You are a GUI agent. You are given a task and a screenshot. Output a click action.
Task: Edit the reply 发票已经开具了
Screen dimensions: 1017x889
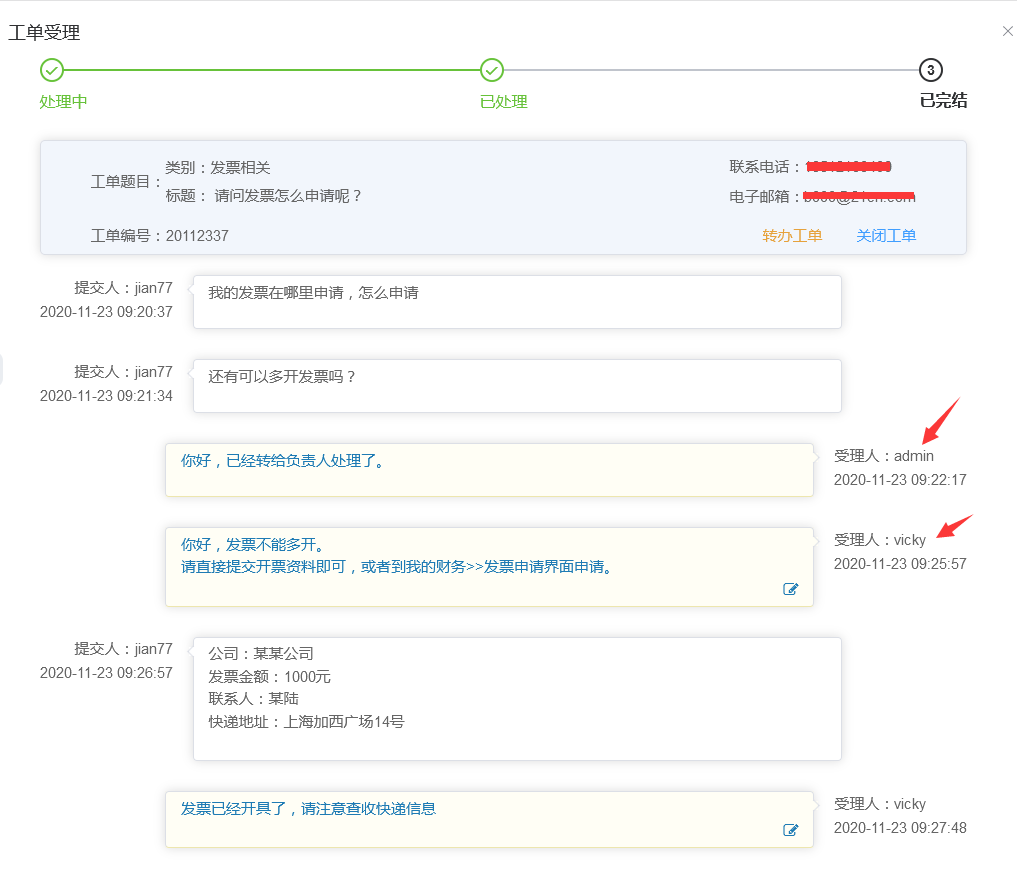point(791,830)
